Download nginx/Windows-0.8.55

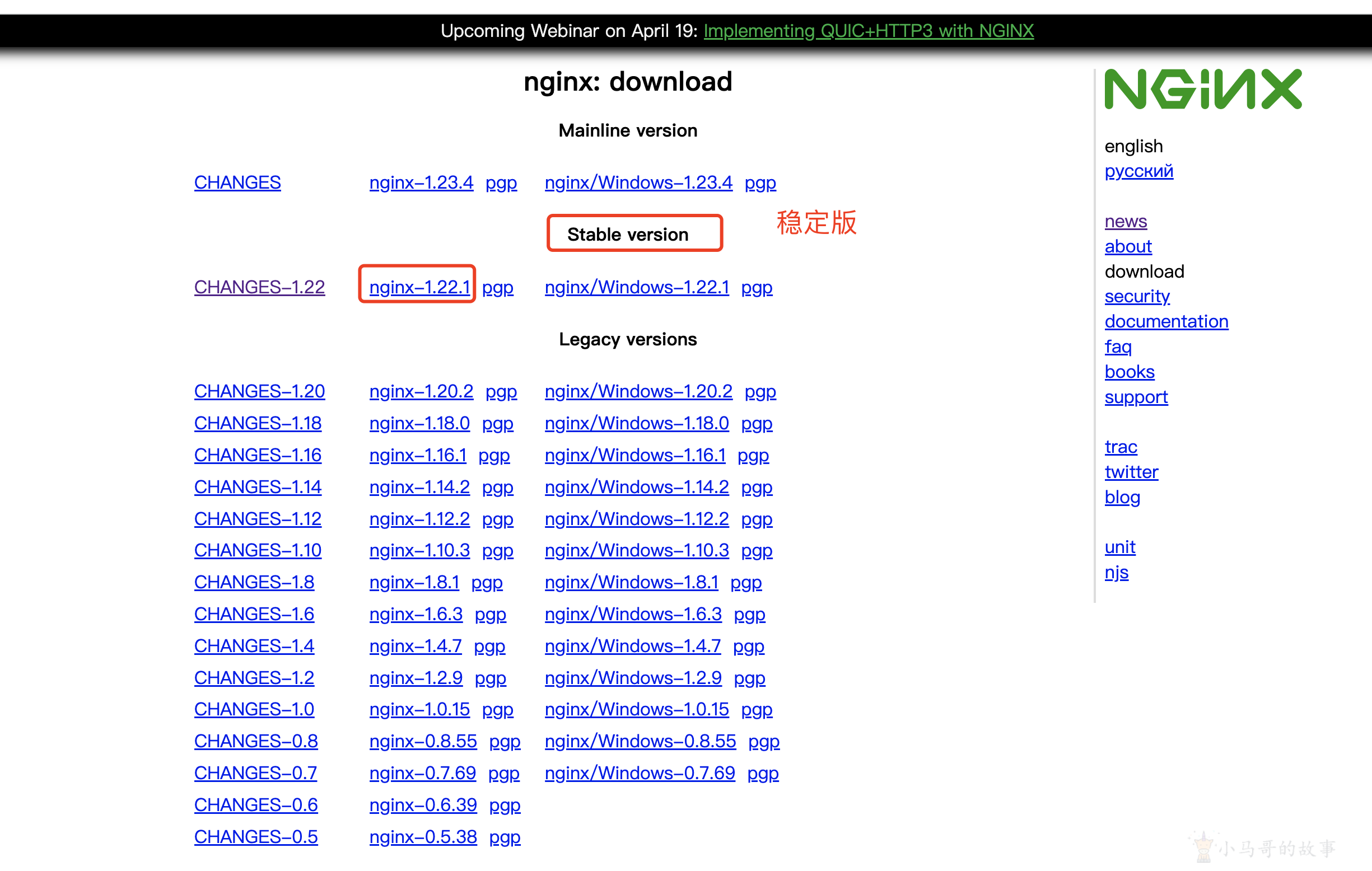pos(640,741)
